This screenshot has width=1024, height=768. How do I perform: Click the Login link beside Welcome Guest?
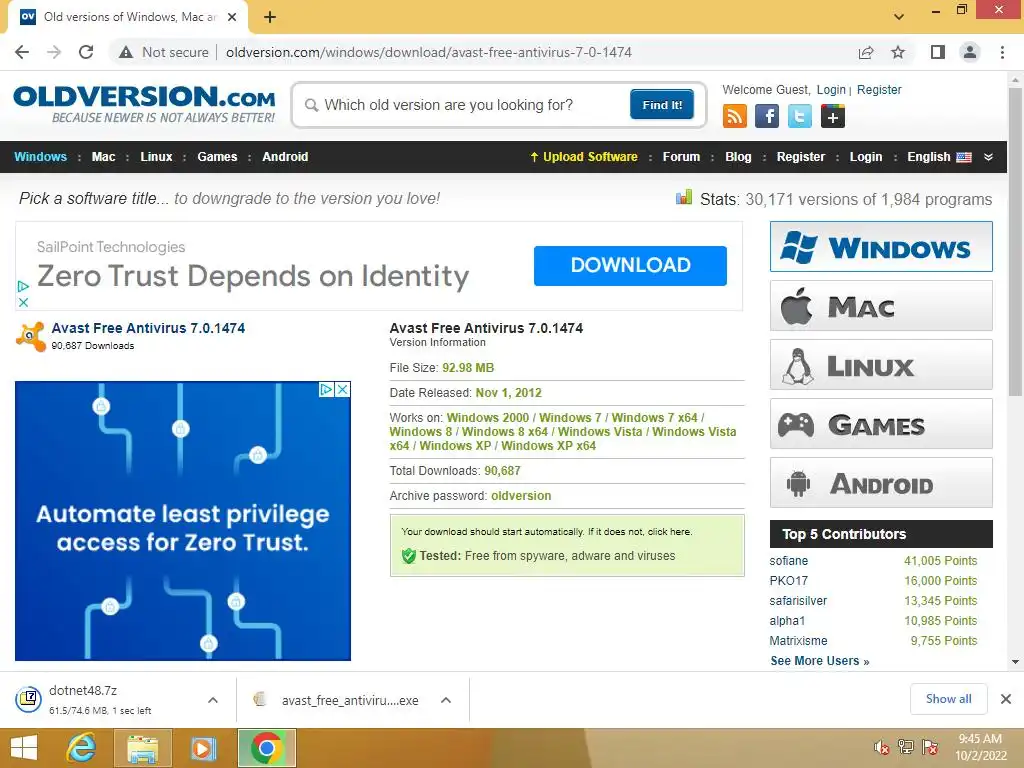coord(831,89)
